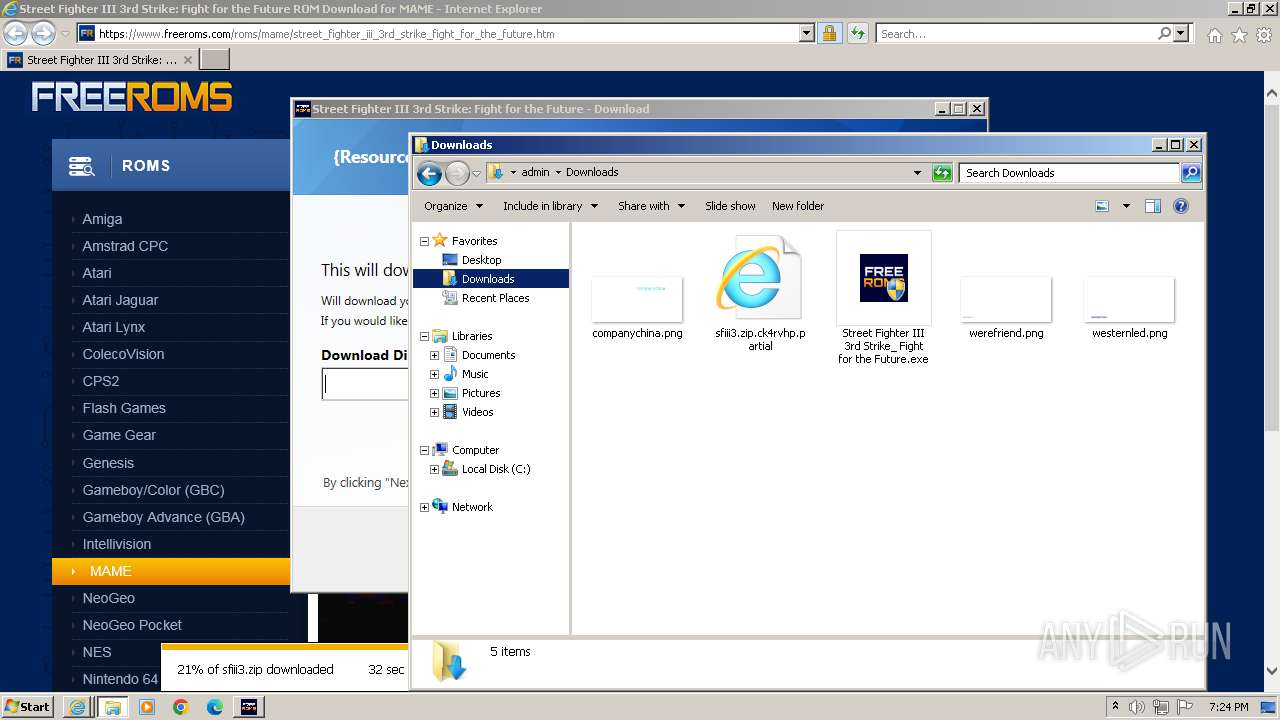
Task: Collapse the Favorites tree node
Action: (x=424, y=241)
